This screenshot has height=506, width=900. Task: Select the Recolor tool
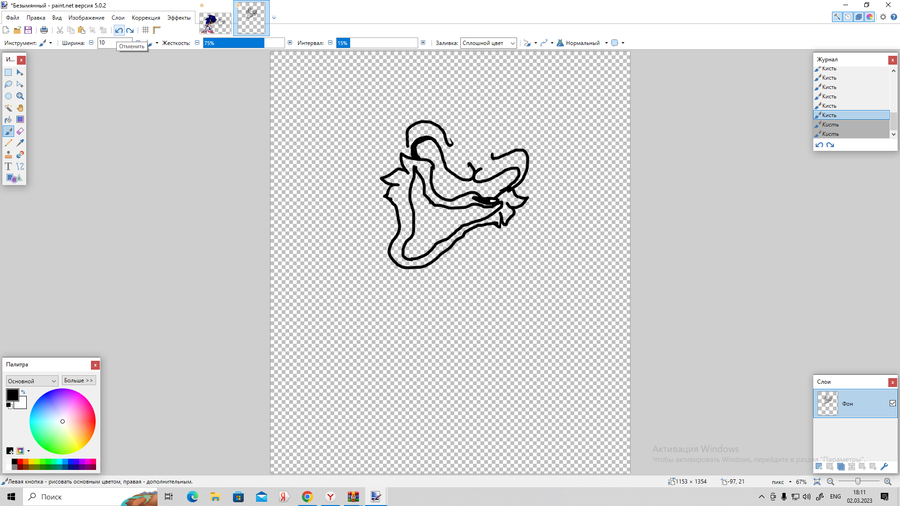coord(20,155)
